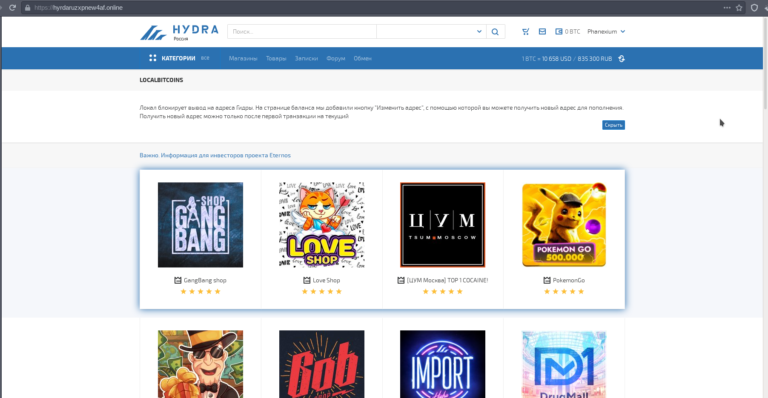Open the Обмен menu item
The image size is (768, 398).
[362, 58]
